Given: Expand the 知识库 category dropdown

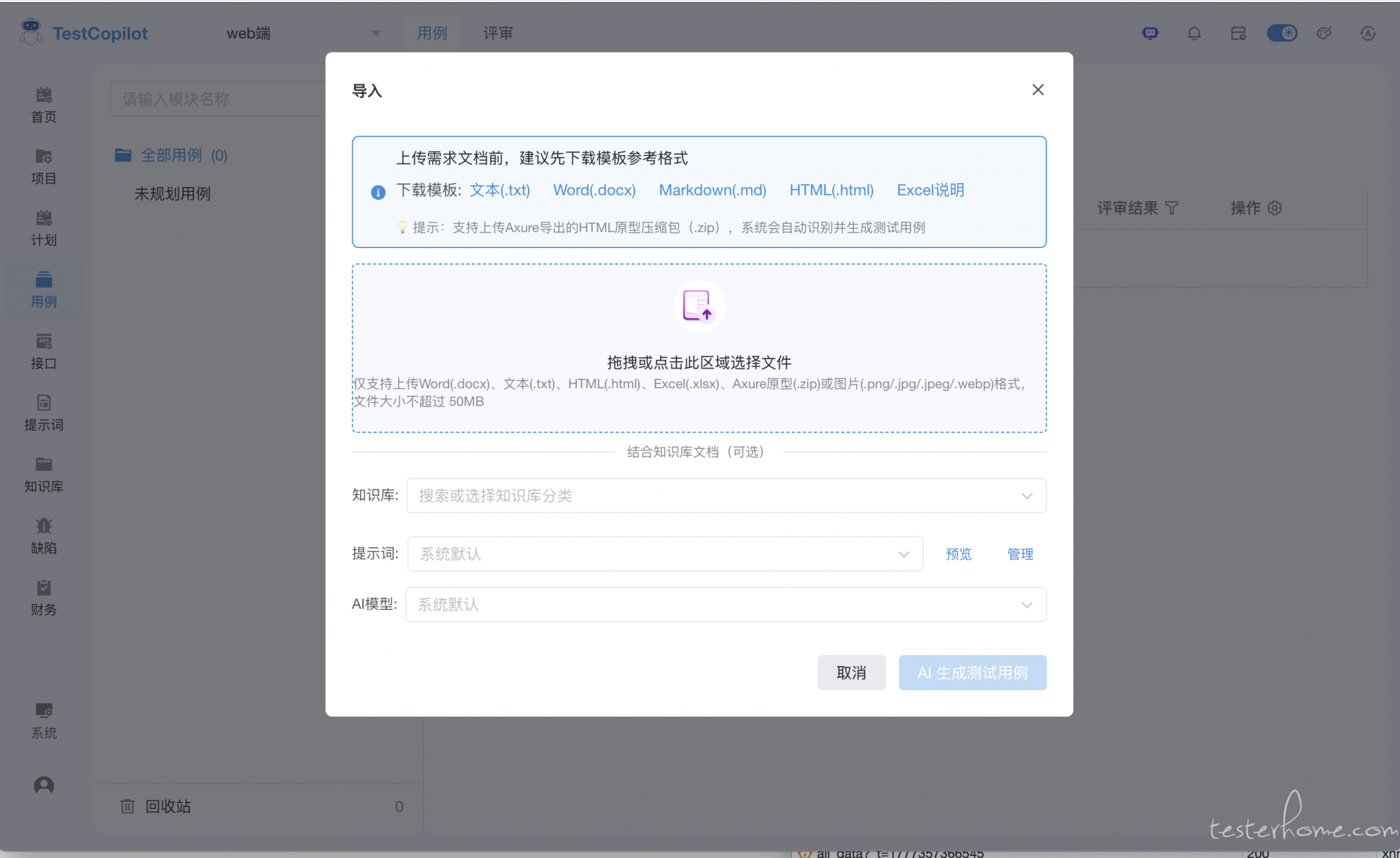Looking at the screenshot, I should [x=726, y=496].
